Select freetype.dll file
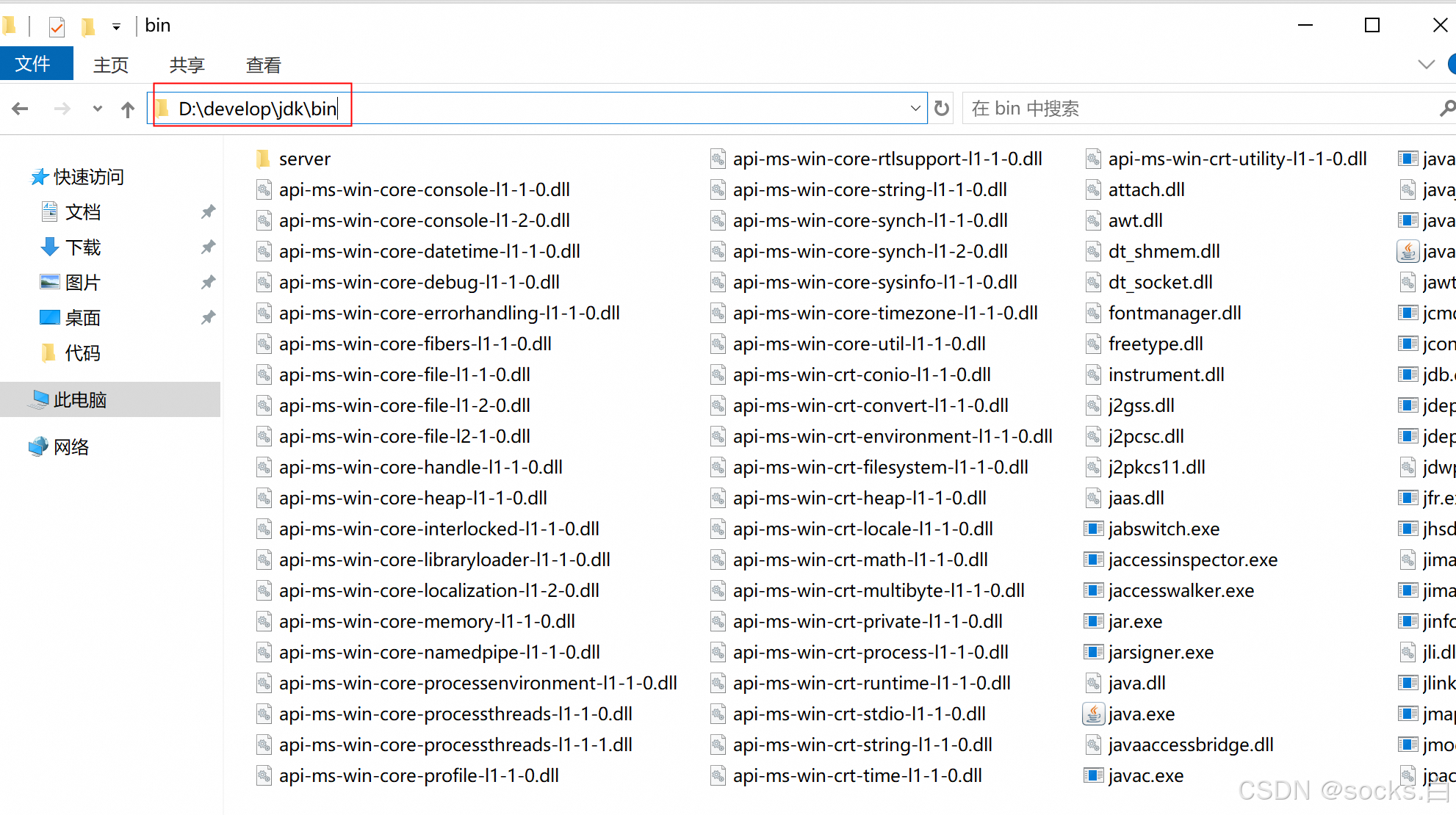The height and width of the screenshot is (815, 1456). click(1156, 344)
